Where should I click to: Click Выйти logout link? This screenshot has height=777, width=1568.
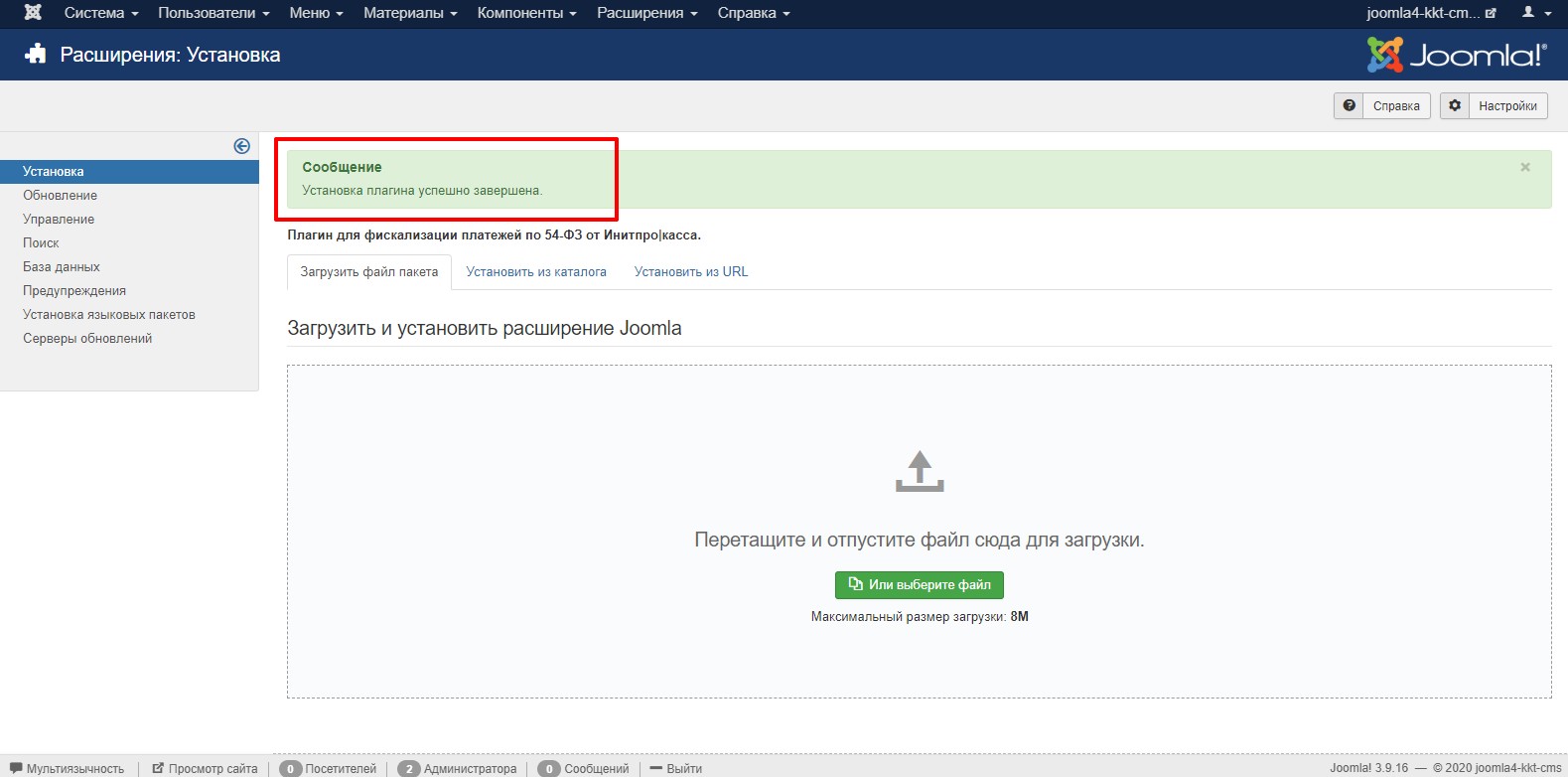tap(675, 769)
